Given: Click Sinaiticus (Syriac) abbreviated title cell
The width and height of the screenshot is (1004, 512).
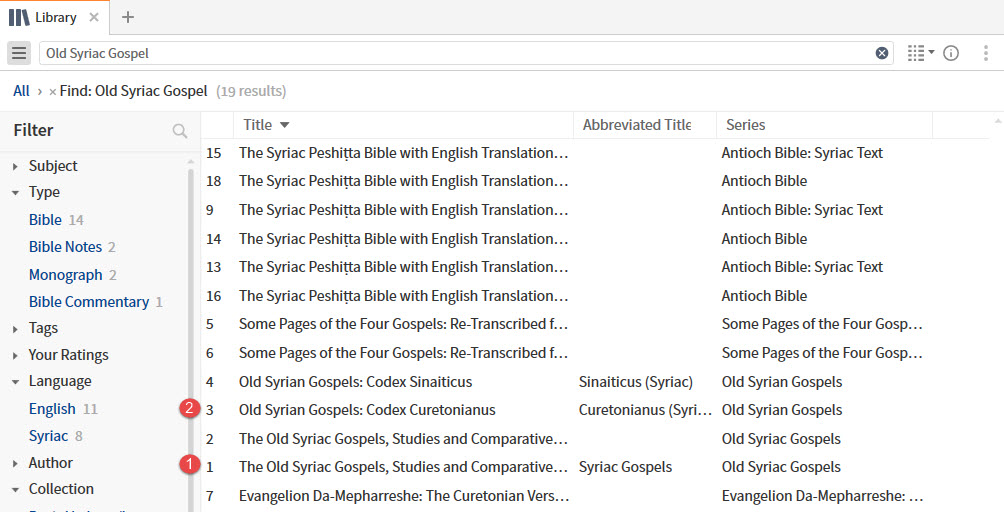Looking at the screenshot, I should point(636,382).
